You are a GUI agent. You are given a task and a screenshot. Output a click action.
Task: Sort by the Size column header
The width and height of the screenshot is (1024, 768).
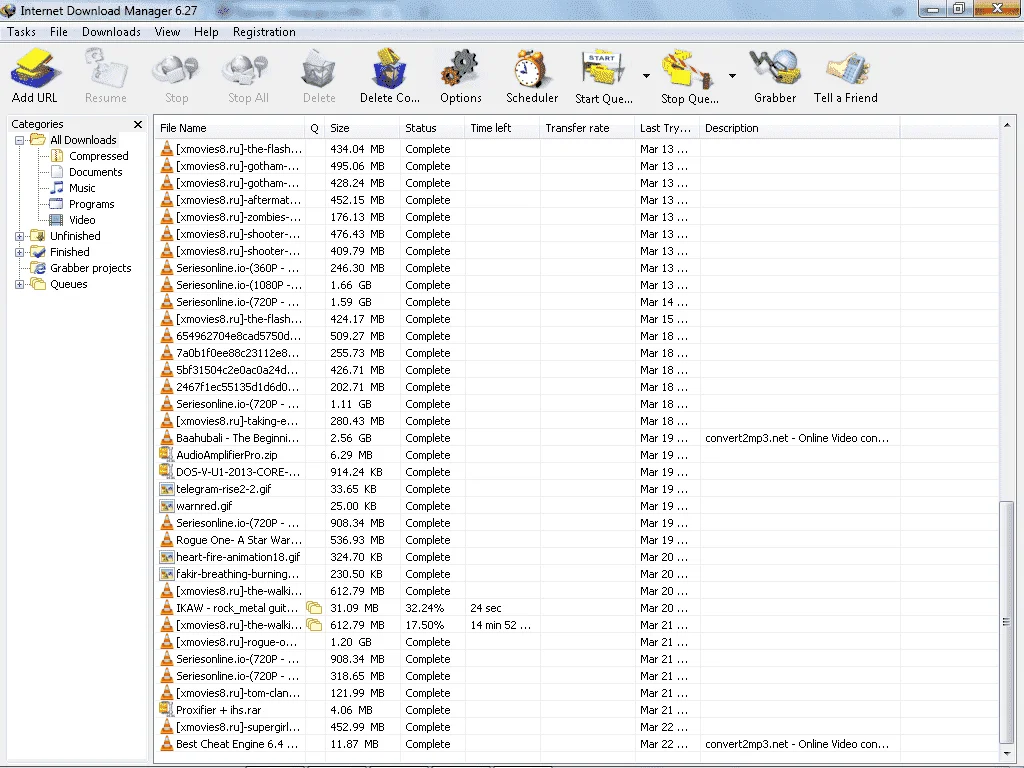click(362, 128)
